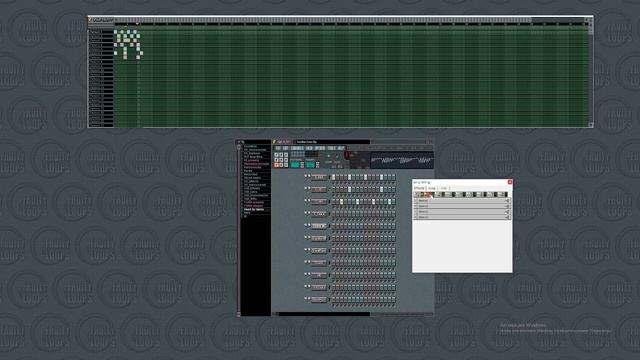Toggle step 1 of the first sequencer channel
Viewport: 640px width, 360px height.
333,177
